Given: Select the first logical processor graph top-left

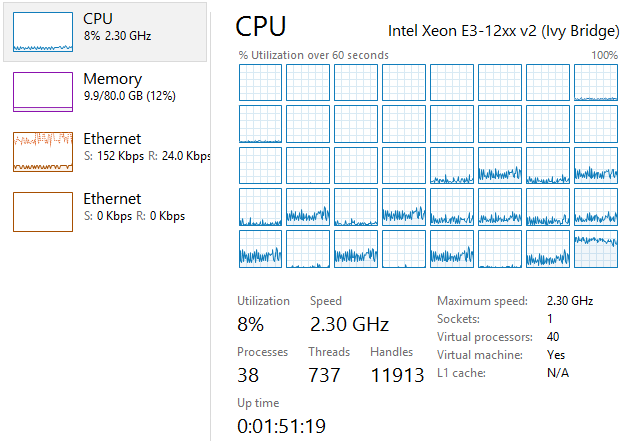Looking at the screenshot, I should [260, 82].
